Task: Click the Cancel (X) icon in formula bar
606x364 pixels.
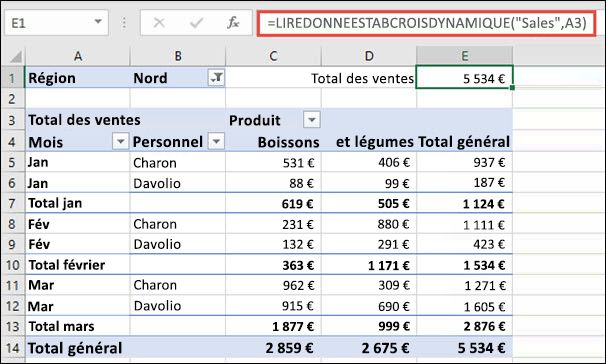Action: point(159,23)
